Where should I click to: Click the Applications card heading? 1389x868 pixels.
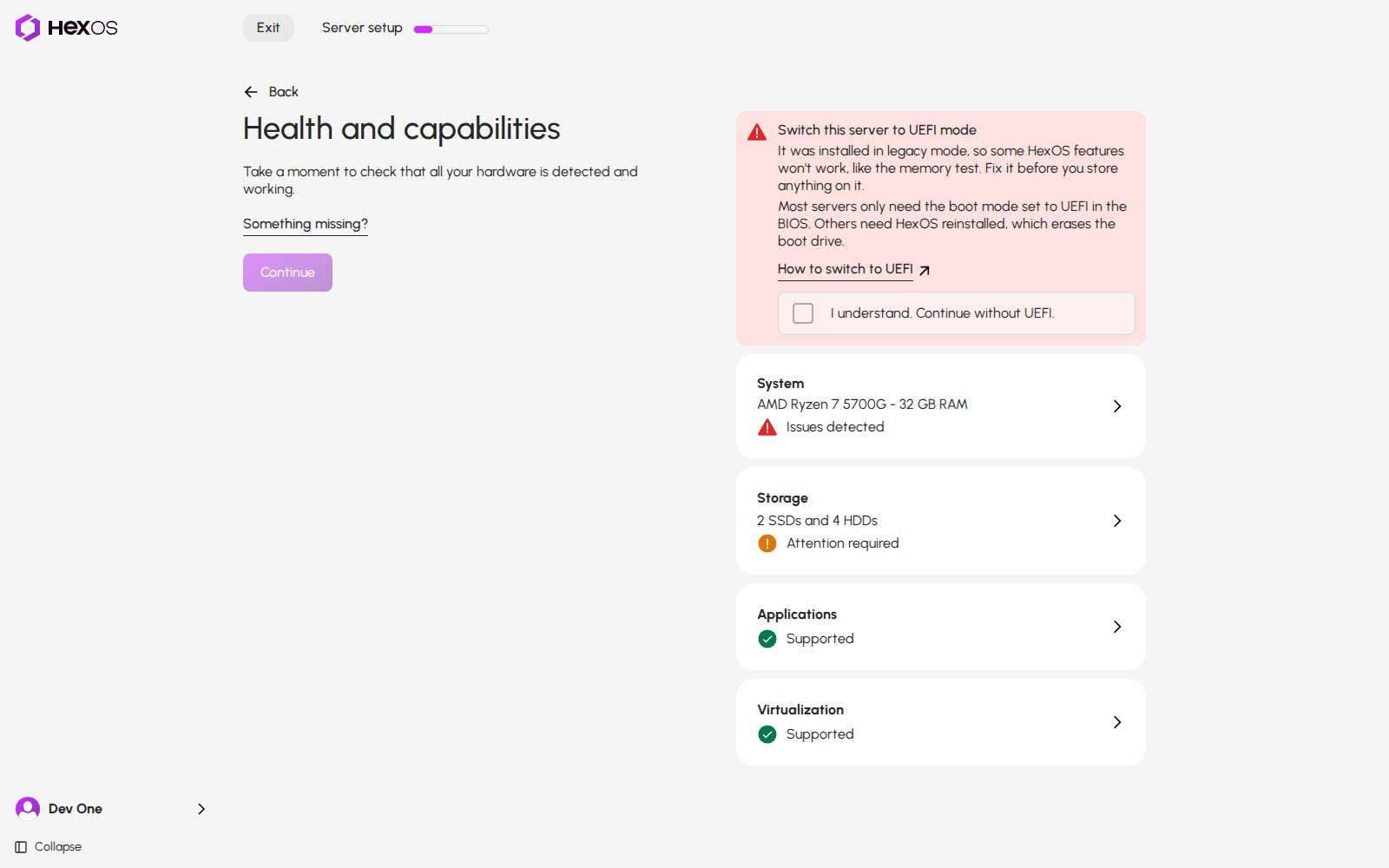tap(797, 615)
